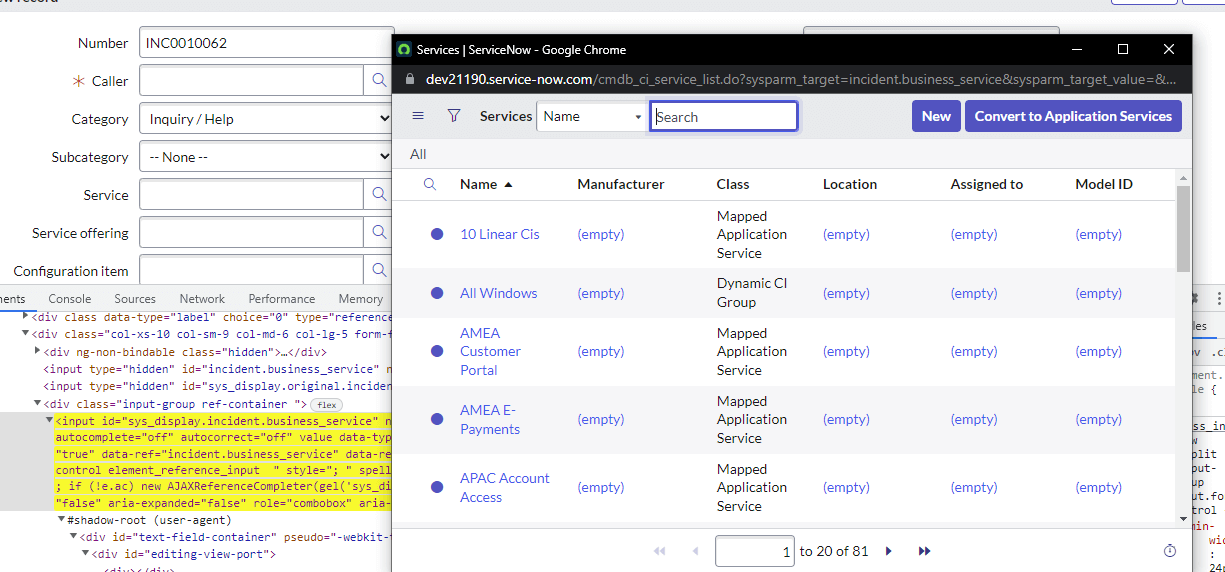Switch to the Performance tab in DevTools
This screenshot has width=1225, height=572.
click(x=282, y=299)
